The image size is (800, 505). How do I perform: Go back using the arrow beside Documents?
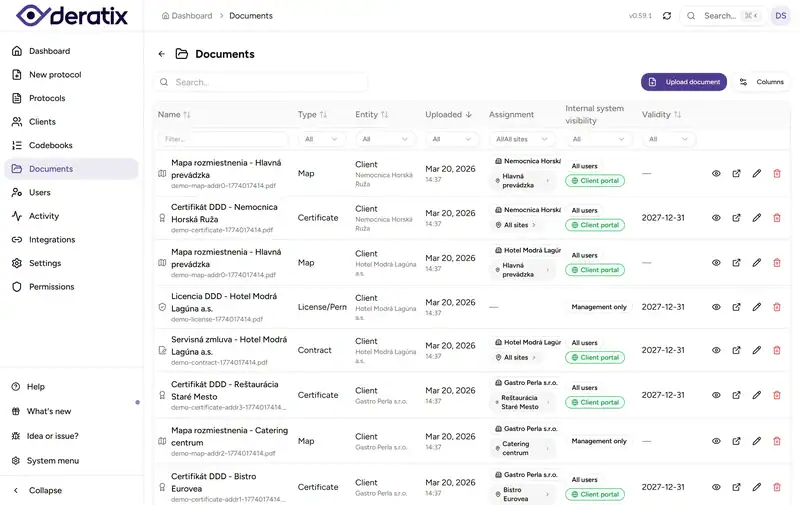162,54
